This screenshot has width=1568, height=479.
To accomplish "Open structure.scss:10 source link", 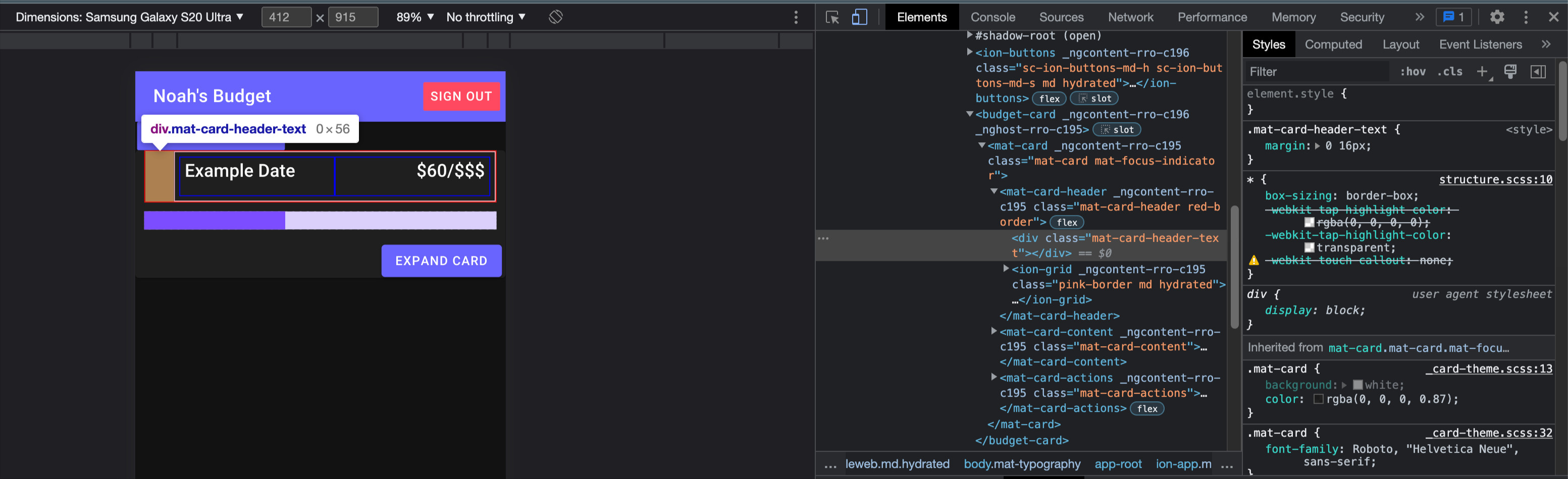I will 1495,180.
